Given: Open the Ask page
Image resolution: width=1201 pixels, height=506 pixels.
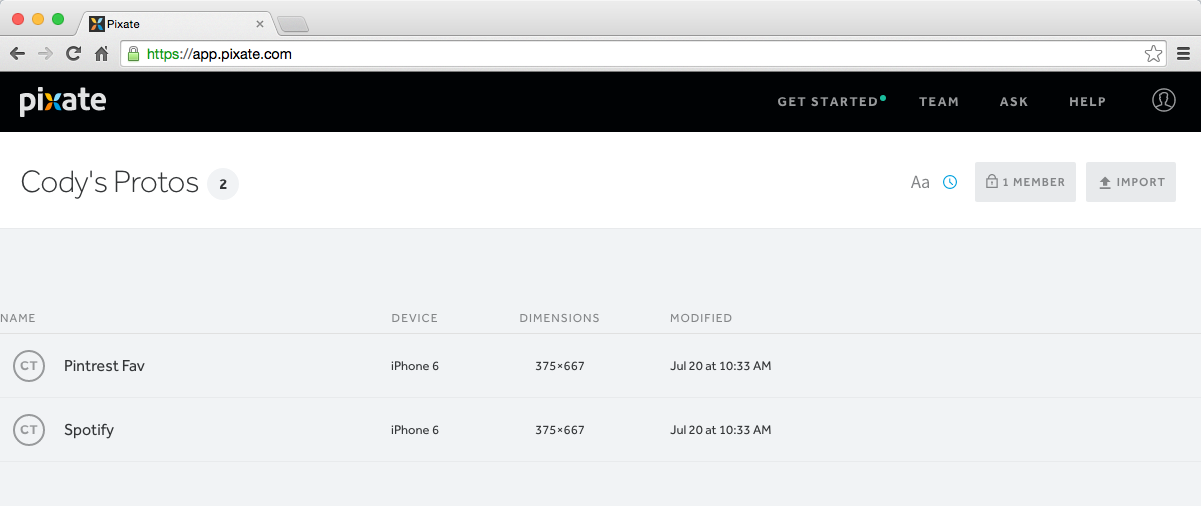Looking at the screenshot, I should (1013, 101).
